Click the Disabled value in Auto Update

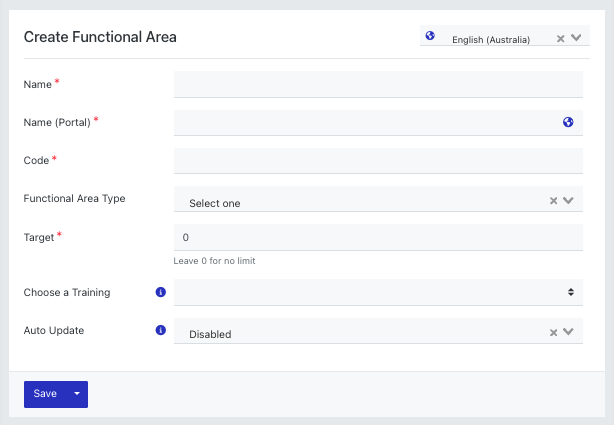(x=210, y=334)
